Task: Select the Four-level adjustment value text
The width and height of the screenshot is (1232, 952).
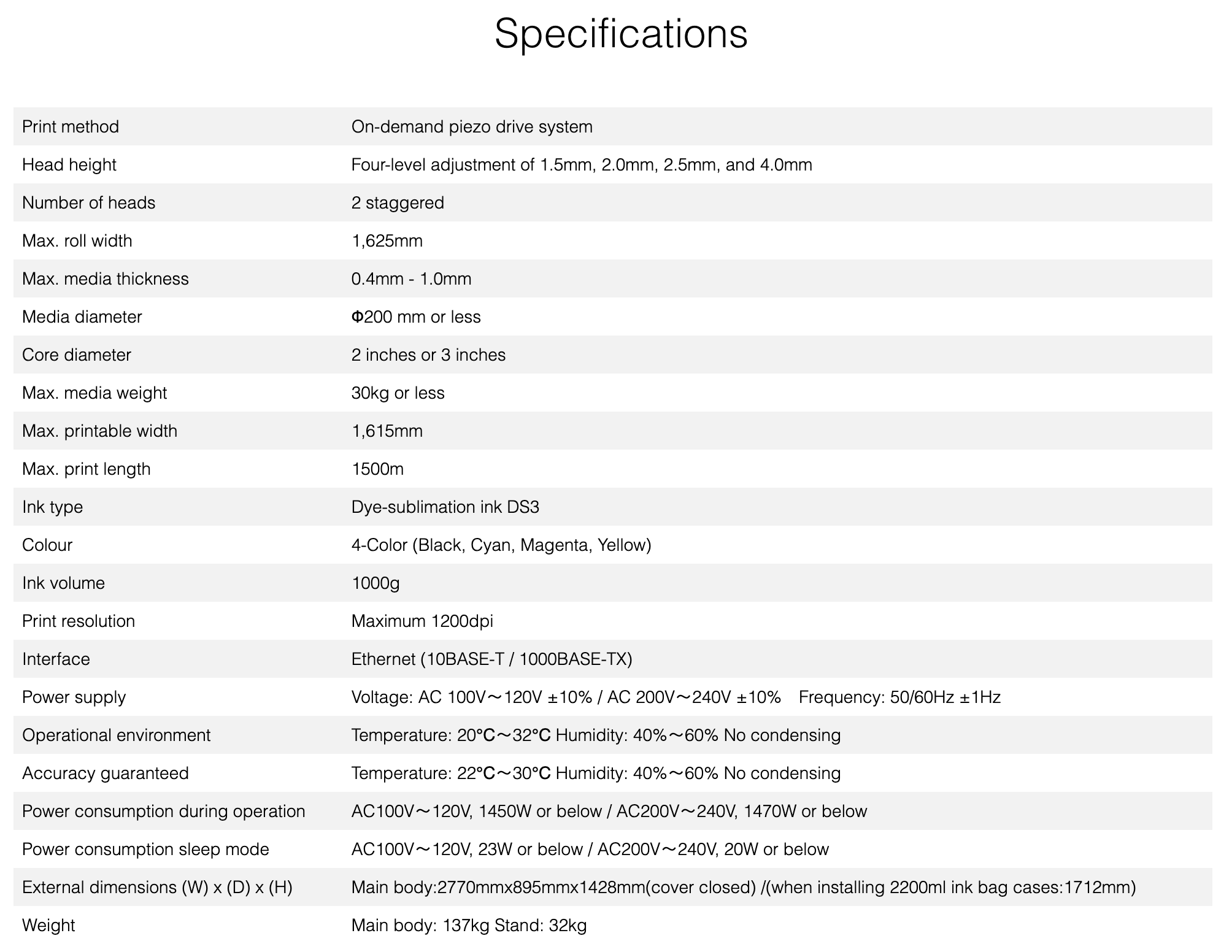Action: pos(581,165)
